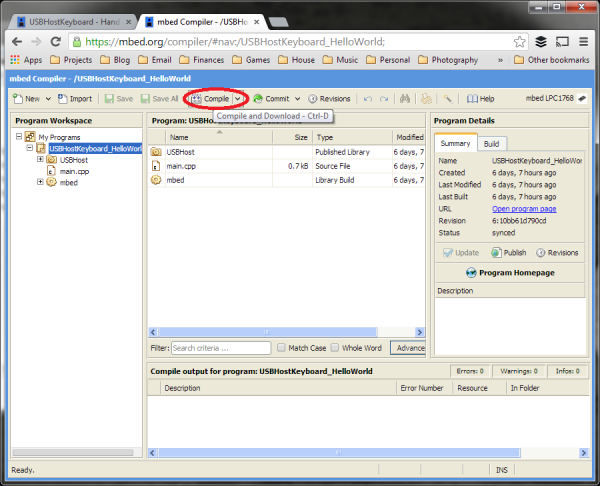
Task: Toggle the Warnings: 0 filter
Action: tap(519, 371)
